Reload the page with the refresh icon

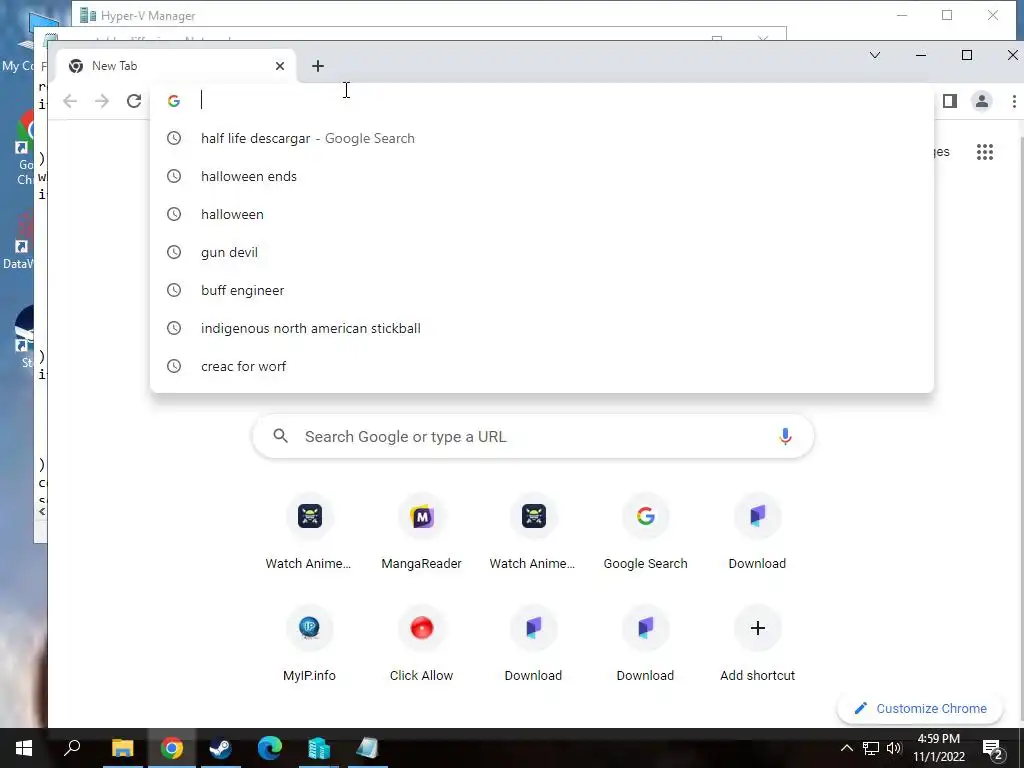point(134,101)
